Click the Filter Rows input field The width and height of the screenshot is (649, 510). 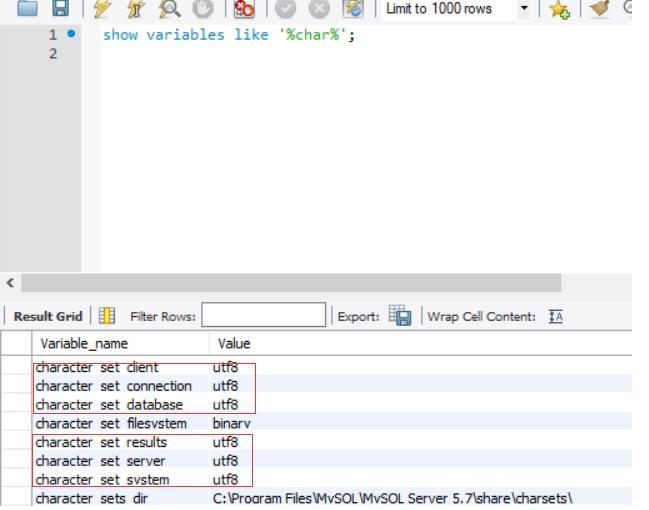pos(263,317)
